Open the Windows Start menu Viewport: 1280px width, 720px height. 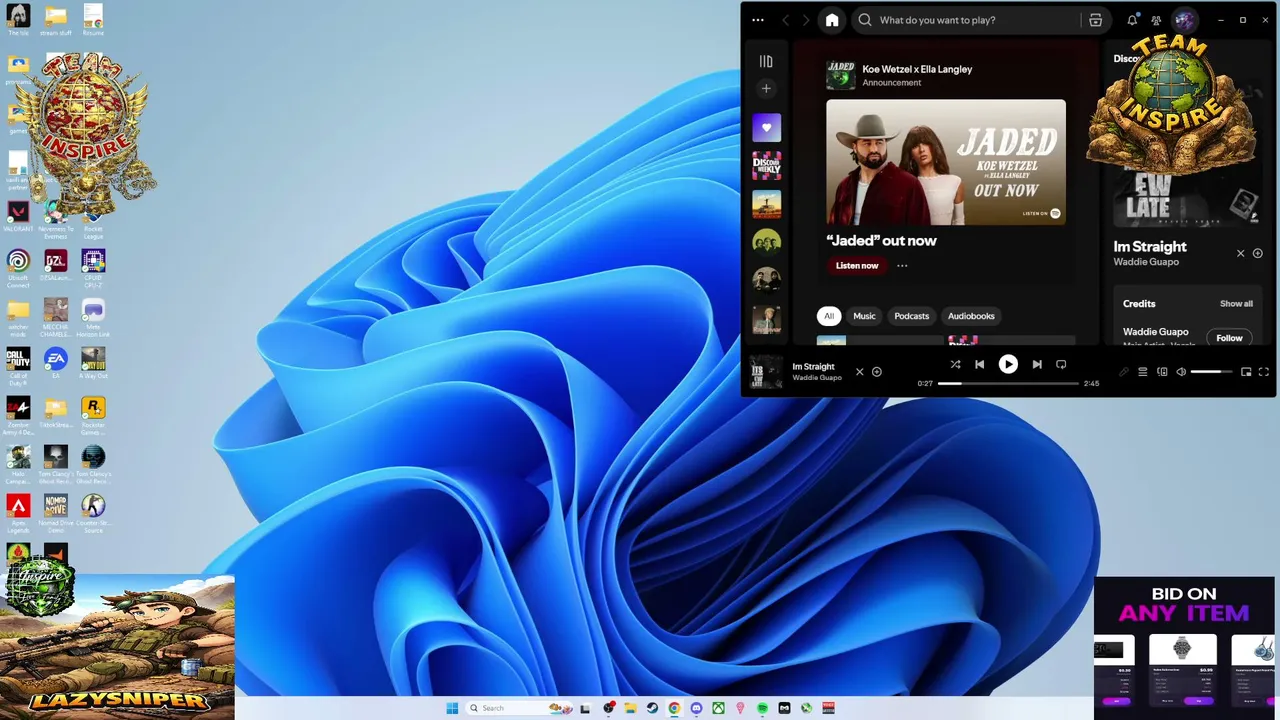click(452, 708)
